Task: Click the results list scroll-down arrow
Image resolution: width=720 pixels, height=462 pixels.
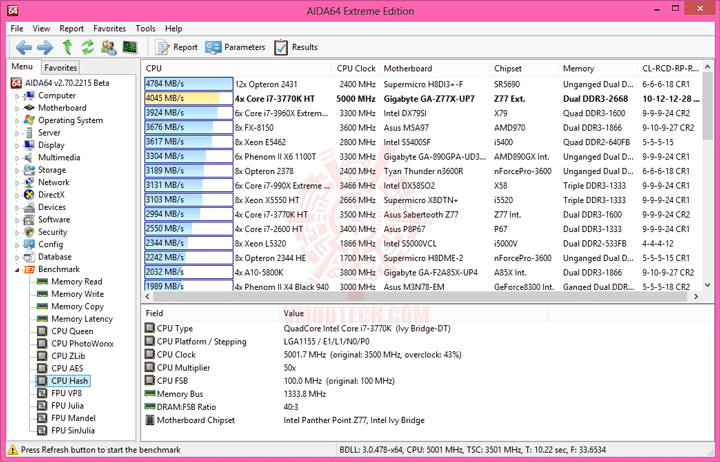Action: click(708, 285)
